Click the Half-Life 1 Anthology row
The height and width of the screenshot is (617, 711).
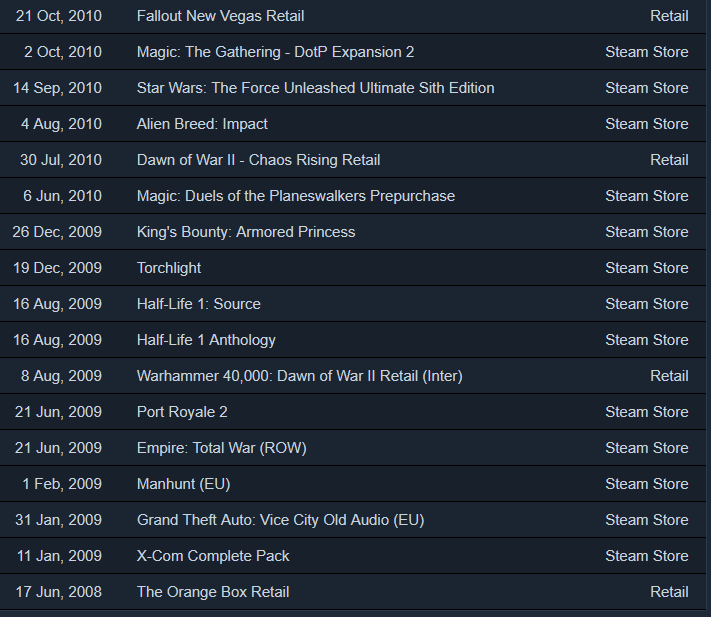point(353,340)
